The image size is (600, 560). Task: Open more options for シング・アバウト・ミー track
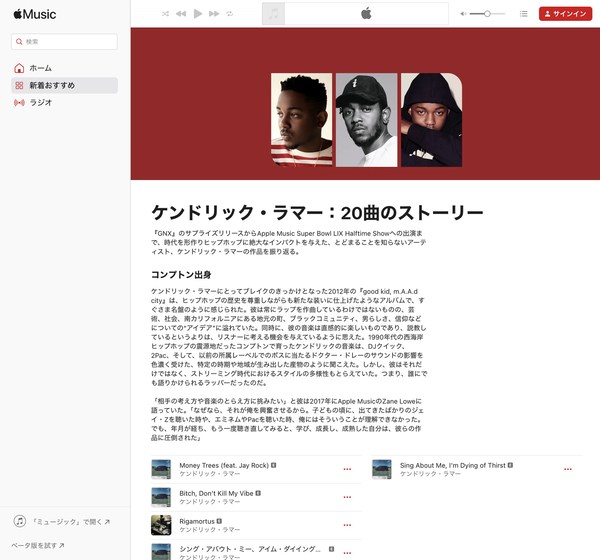[x=347, y=553]
